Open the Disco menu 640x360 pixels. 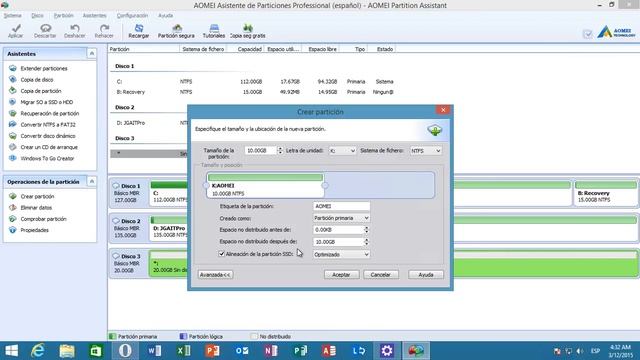pos(37,16)
